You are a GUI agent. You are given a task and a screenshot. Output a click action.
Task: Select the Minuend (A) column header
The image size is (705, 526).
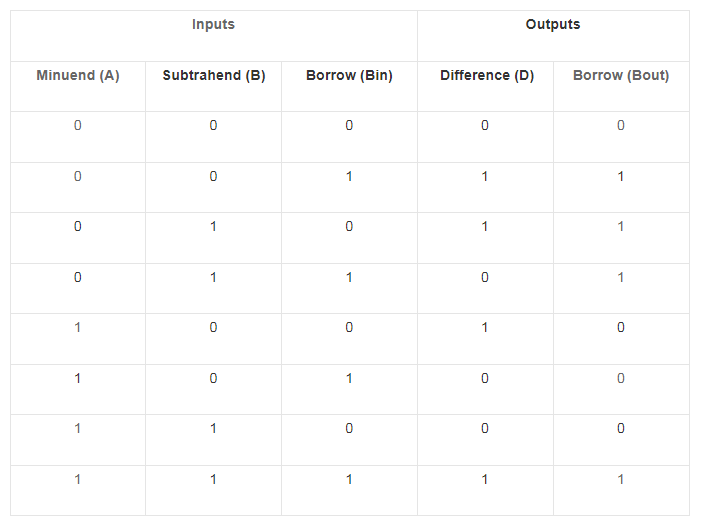[78, 76]
